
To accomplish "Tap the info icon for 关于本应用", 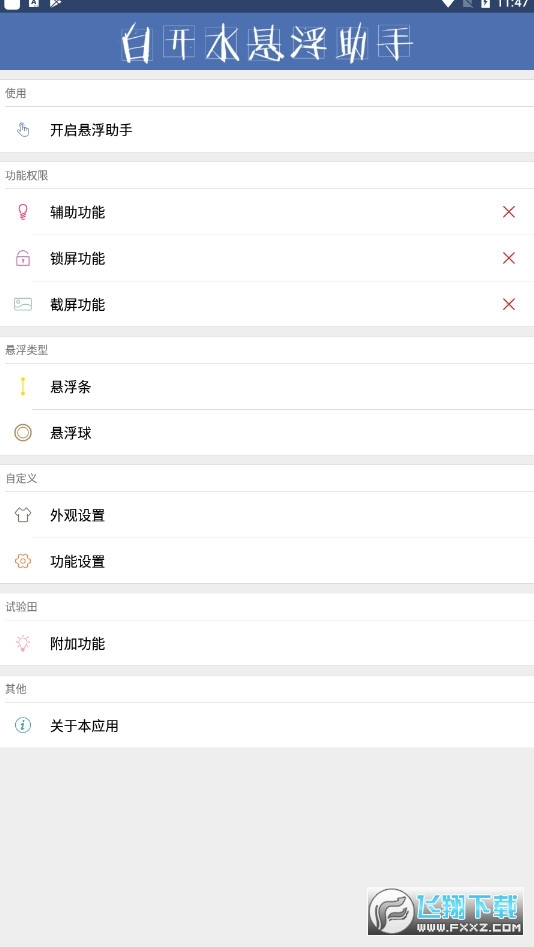I will coord(23,725).
